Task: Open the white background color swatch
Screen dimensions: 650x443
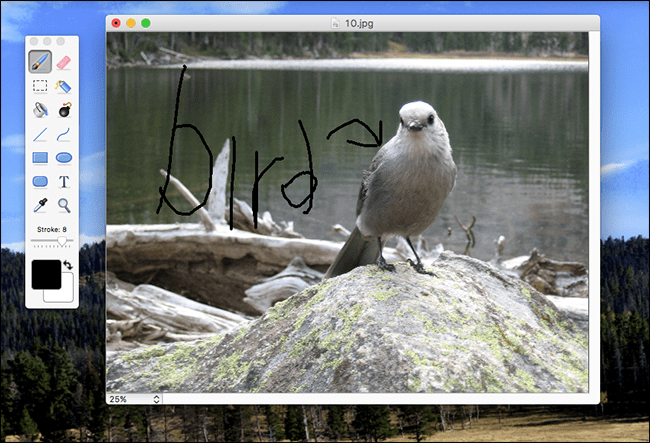Action: 62,292
